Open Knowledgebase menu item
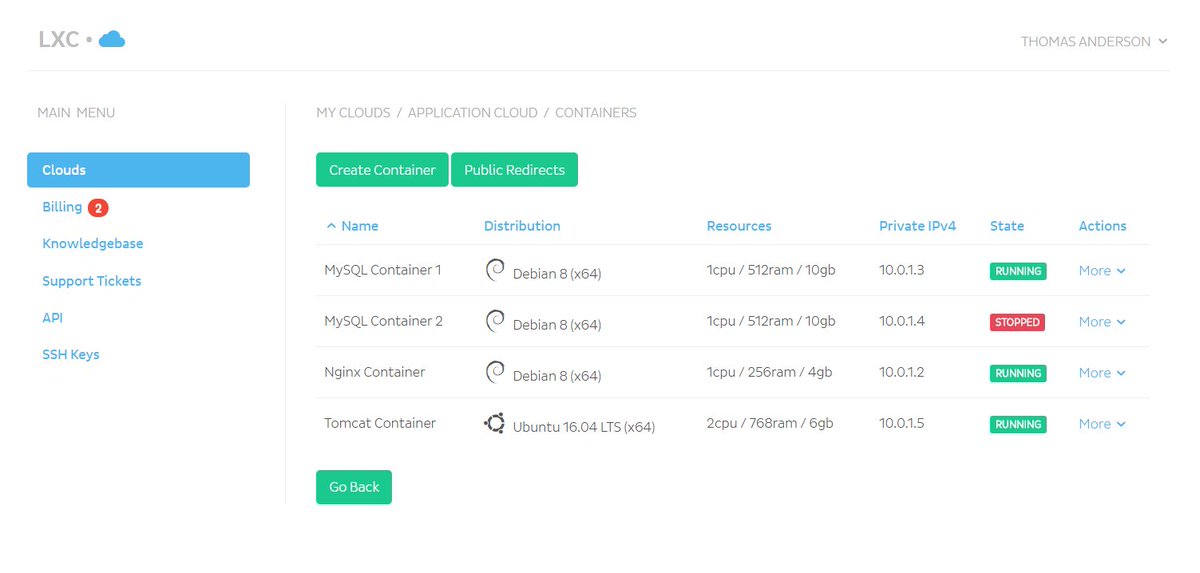Screen dimensions: 1200x573 pyautogui.click(x=92, y=244)
